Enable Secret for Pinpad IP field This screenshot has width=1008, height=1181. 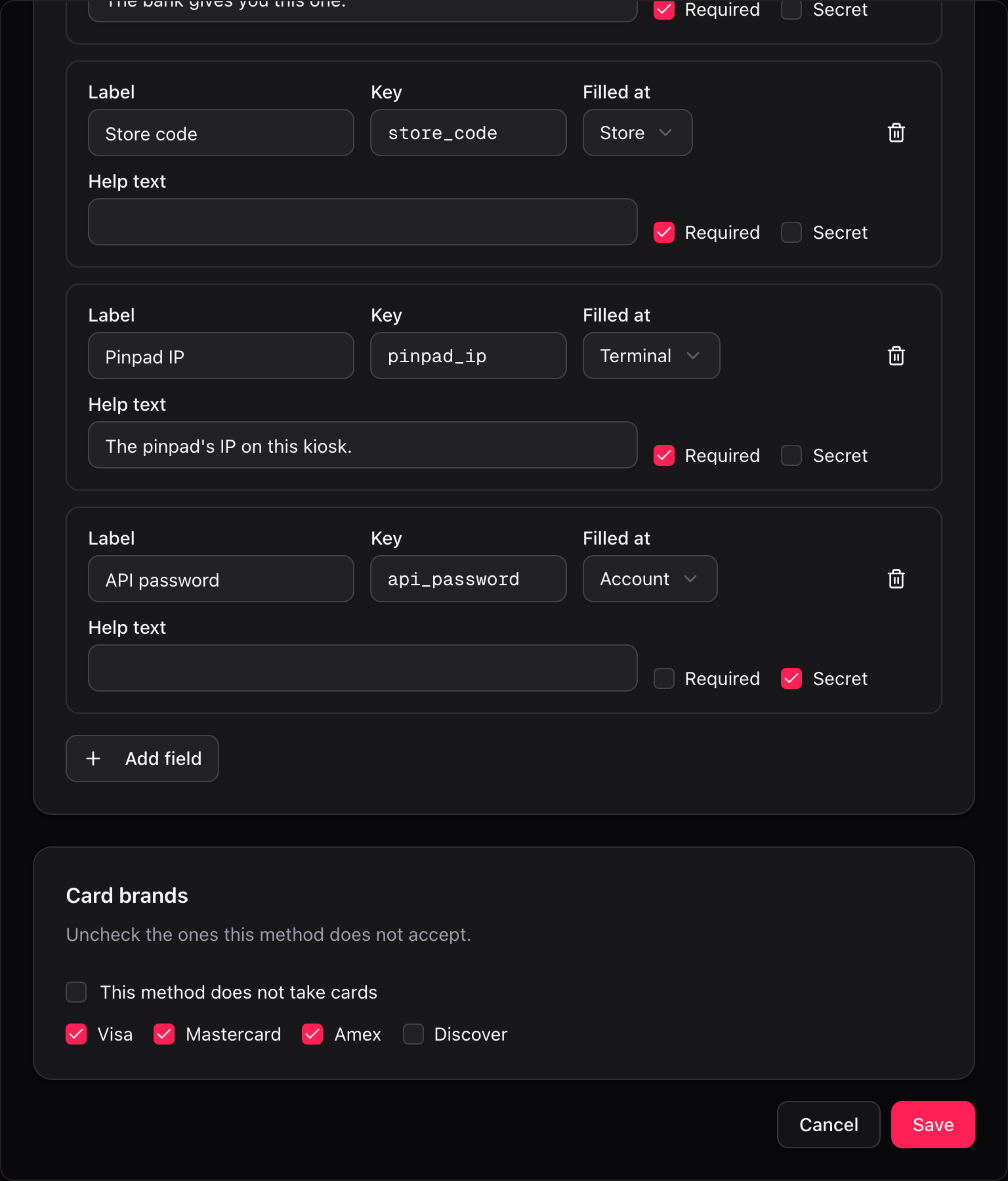tap(791, 455)
